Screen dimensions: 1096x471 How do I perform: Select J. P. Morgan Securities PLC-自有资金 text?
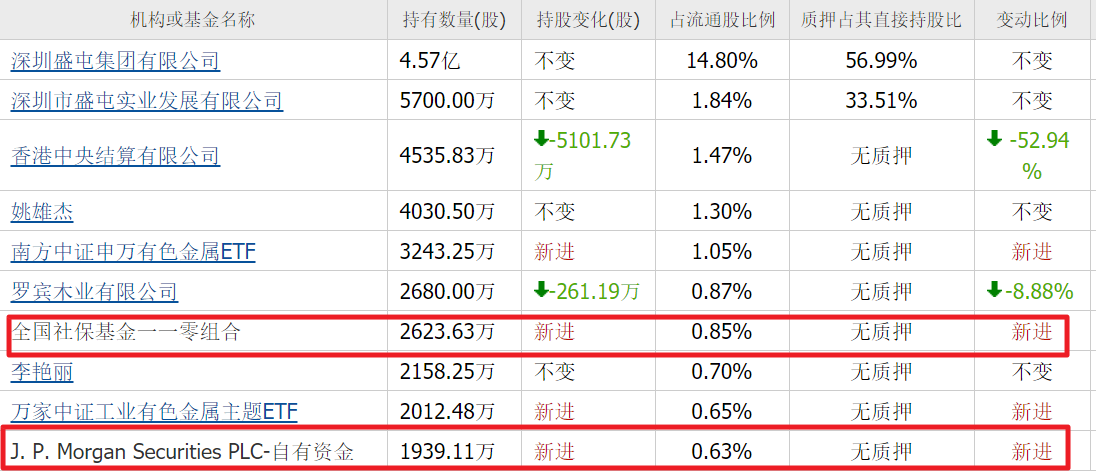(x=182, y=453)
